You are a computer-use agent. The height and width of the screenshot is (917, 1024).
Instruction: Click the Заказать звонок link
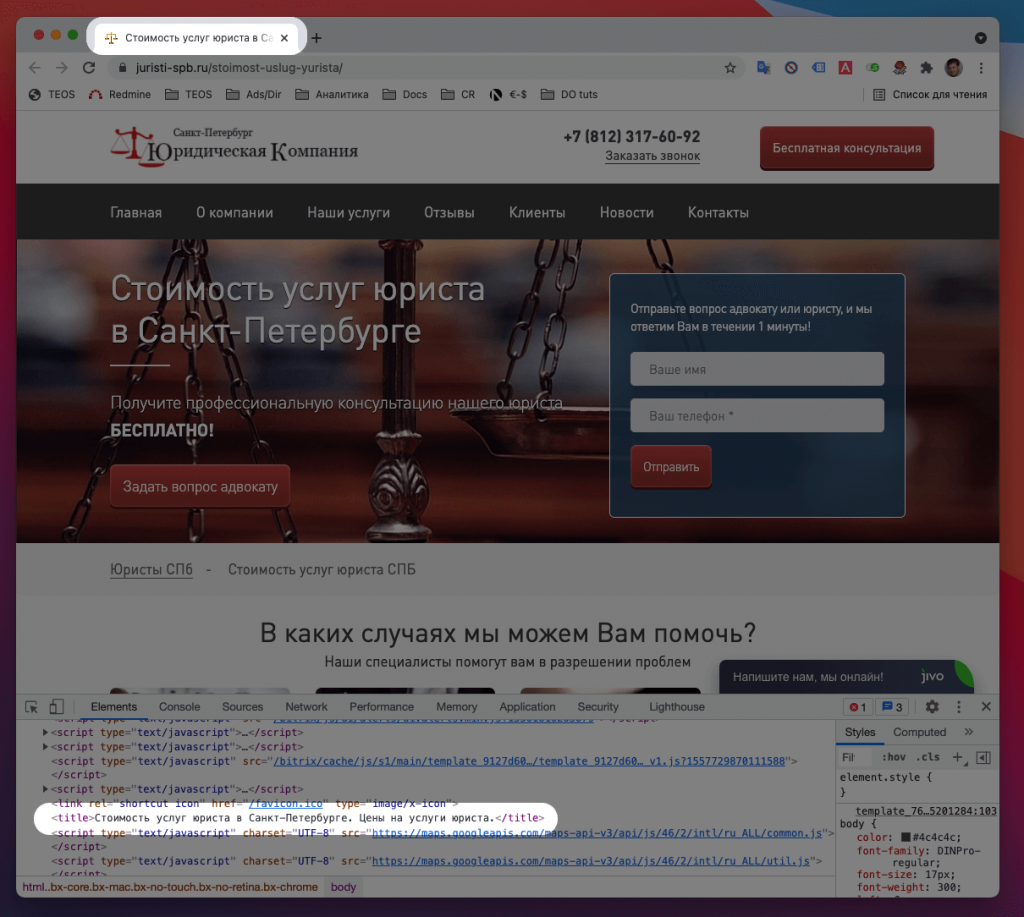[x=652, y=156]
